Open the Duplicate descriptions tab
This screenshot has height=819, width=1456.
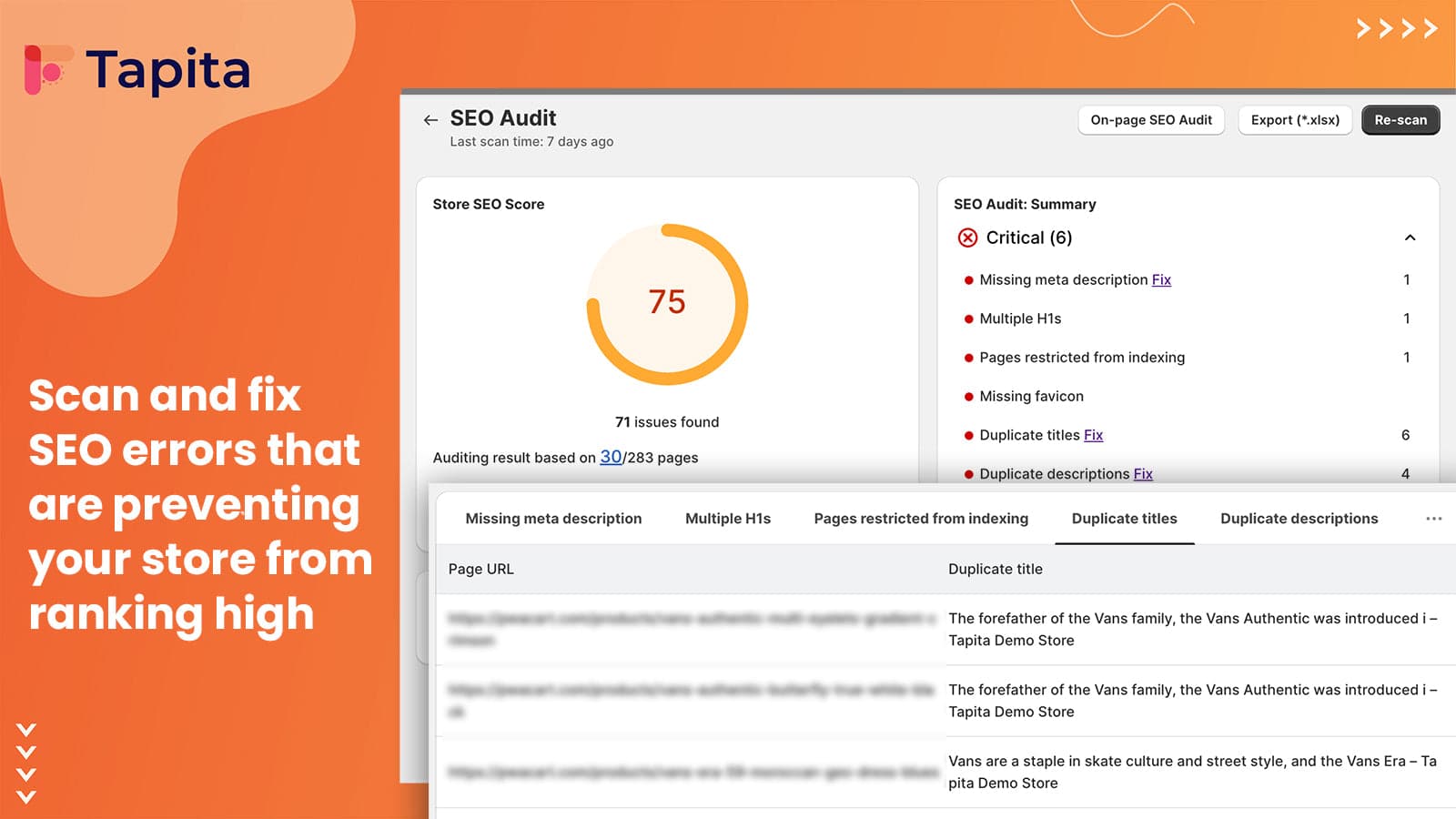pyautogui.click(x=1298, y=519)
